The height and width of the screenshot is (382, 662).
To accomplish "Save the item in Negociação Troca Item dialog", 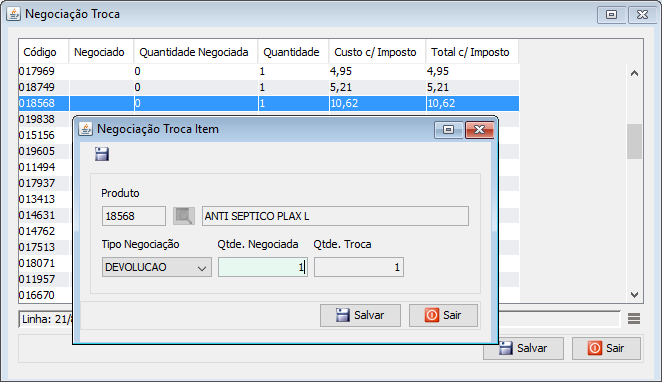I will pos(360,315).
